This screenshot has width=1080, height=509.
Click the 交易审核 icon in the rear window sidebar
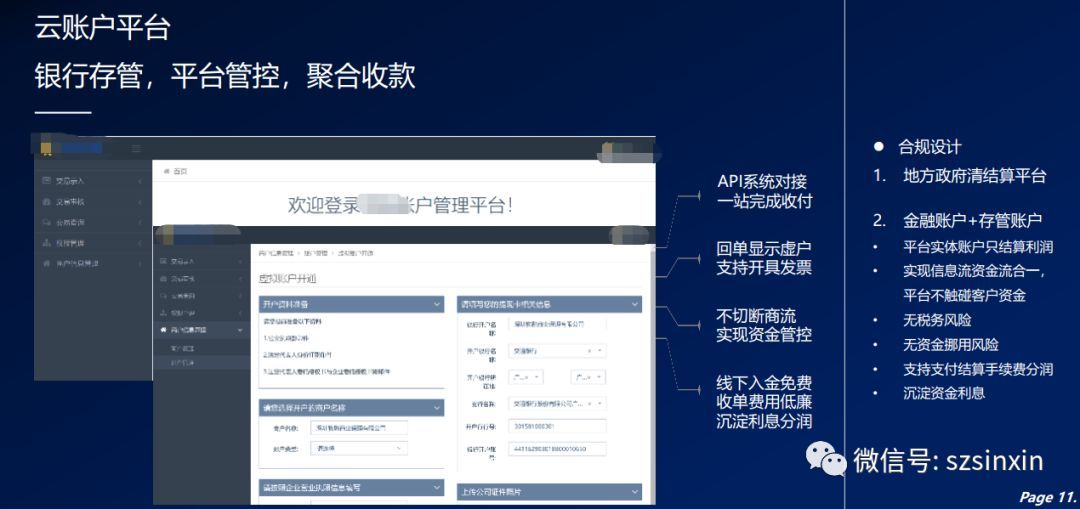pyautogui.click(x=46, y=202)
